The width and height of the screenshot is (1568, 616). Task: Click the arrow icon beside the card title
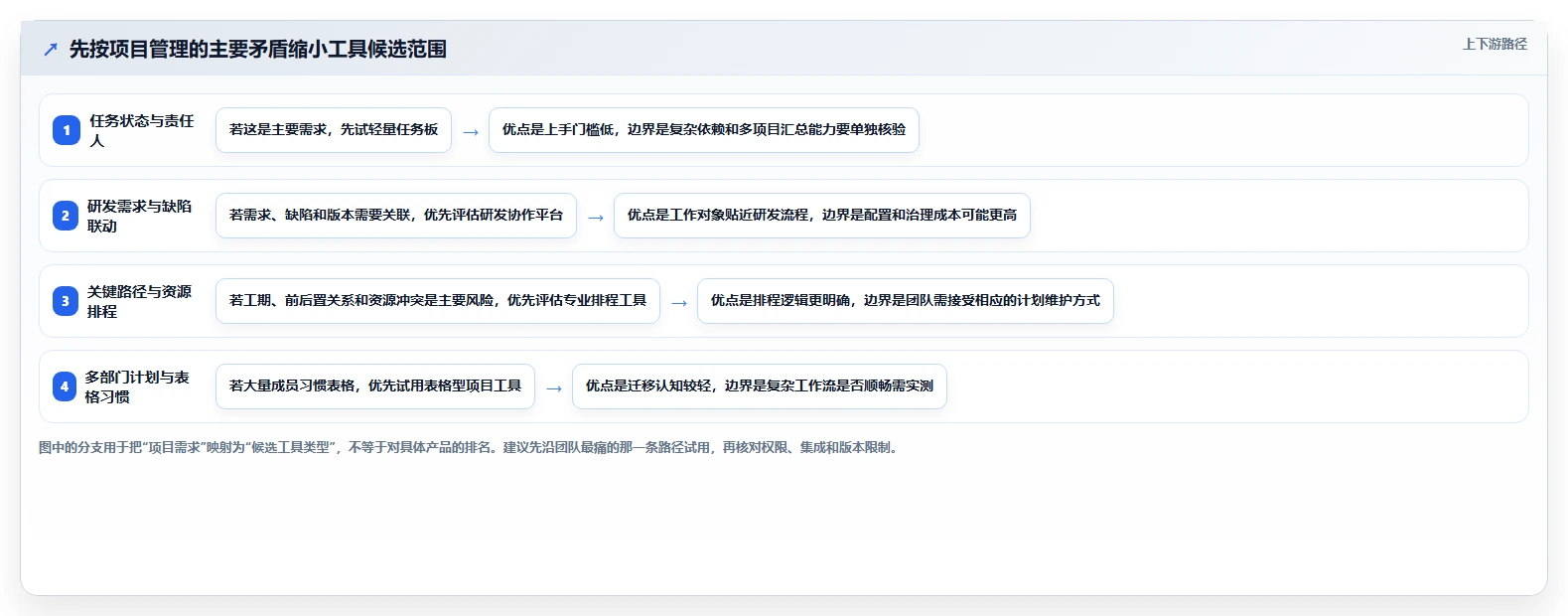[51, 50]
